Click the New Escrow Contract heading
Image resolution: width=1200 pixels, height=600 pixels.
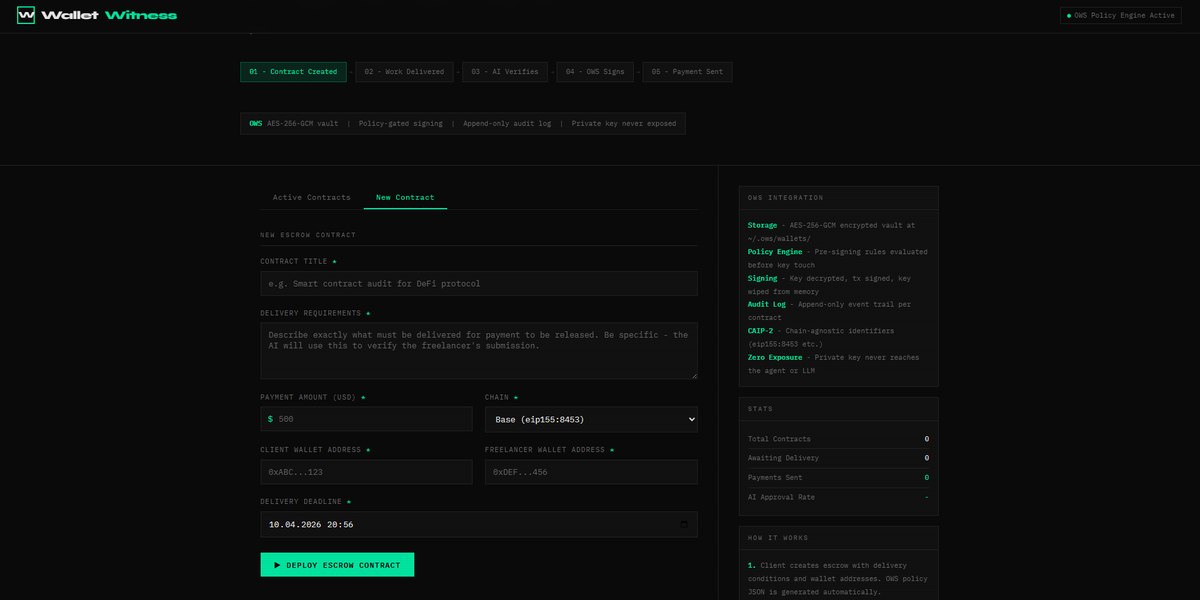[308, 235]
